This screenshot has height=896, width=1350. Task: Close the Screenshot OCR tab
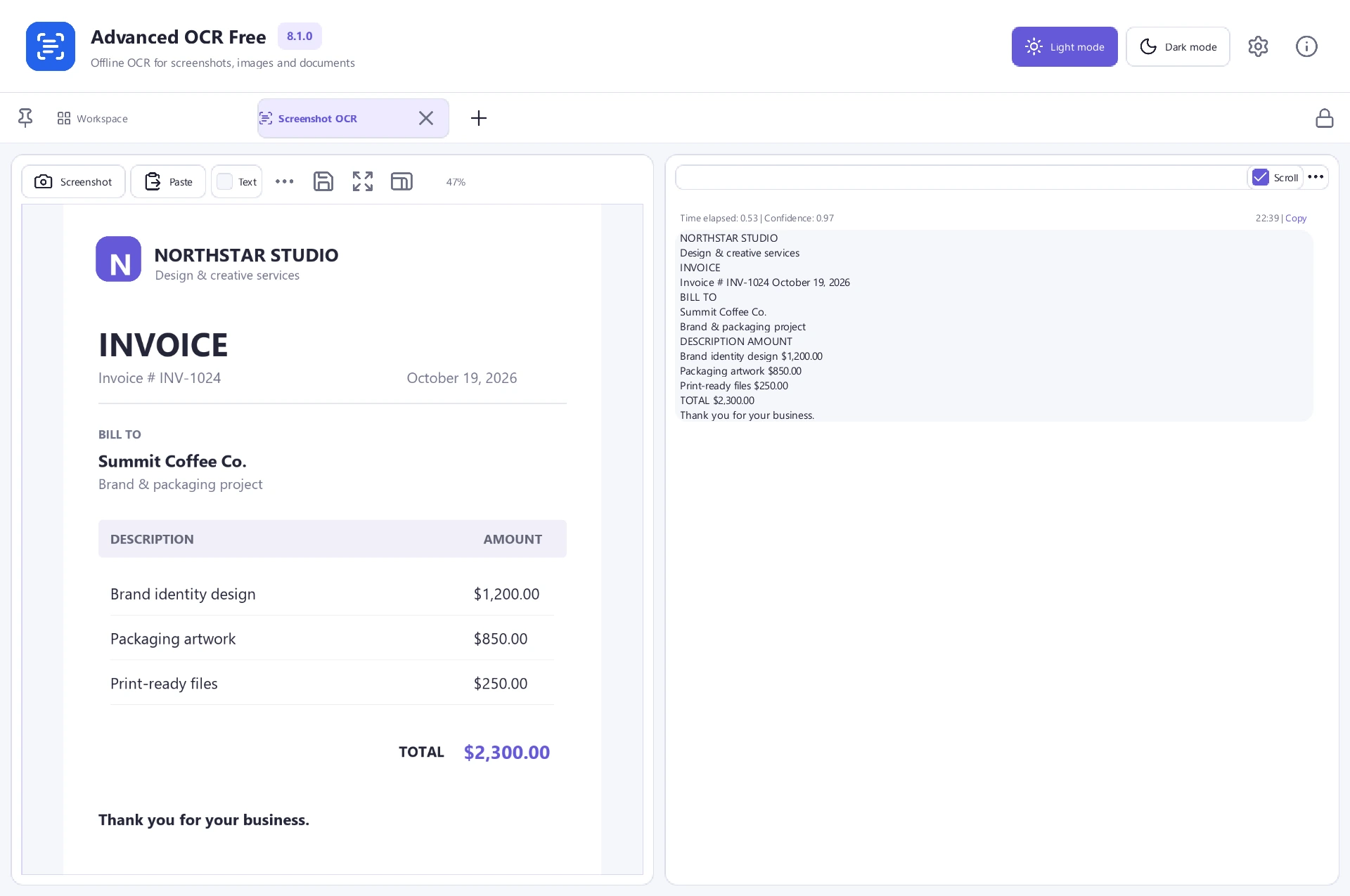[426, 118]
